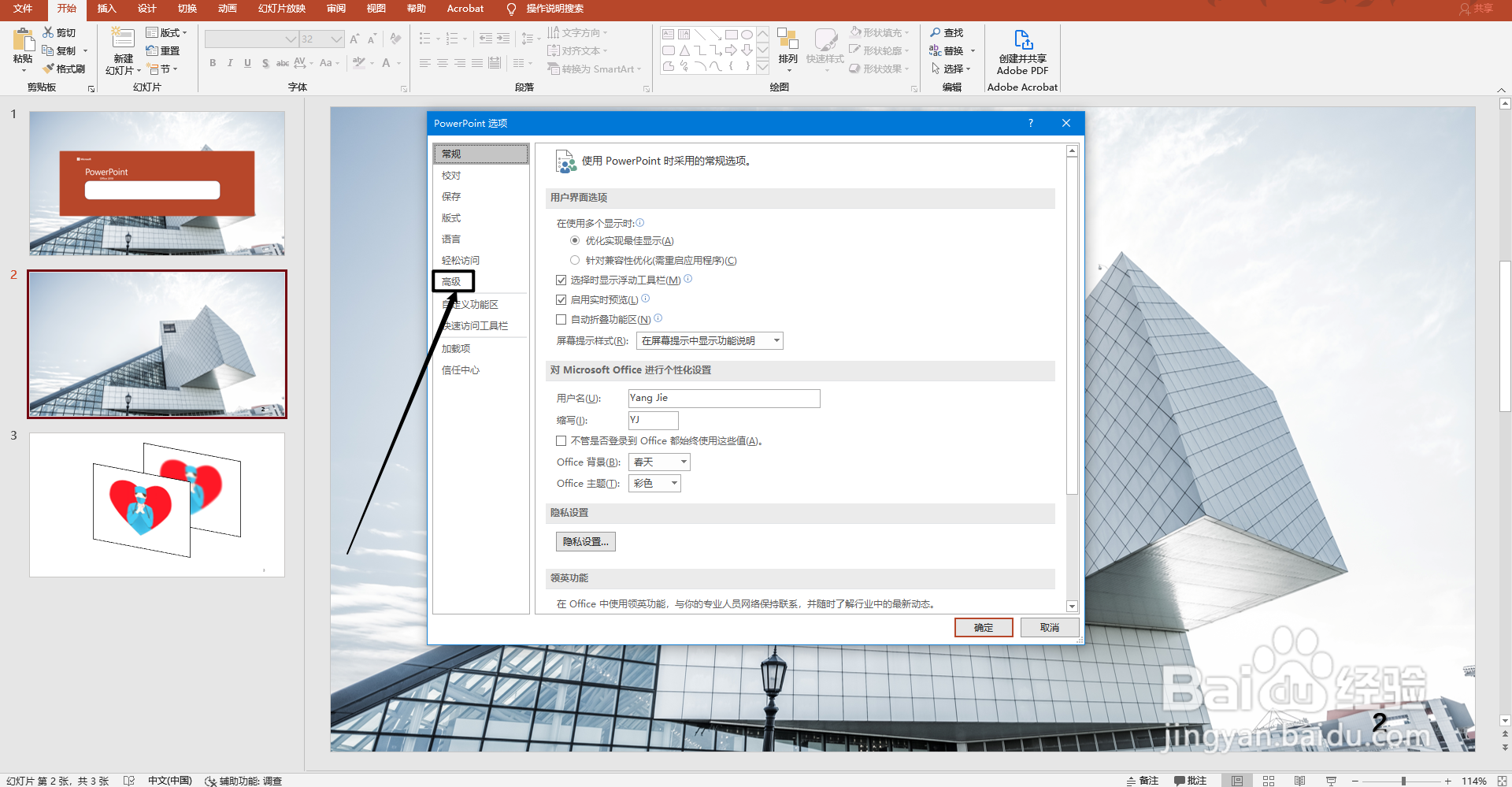Click the Notes icon in status bar
The image size is (1512, 787).
click(1132, 781)
